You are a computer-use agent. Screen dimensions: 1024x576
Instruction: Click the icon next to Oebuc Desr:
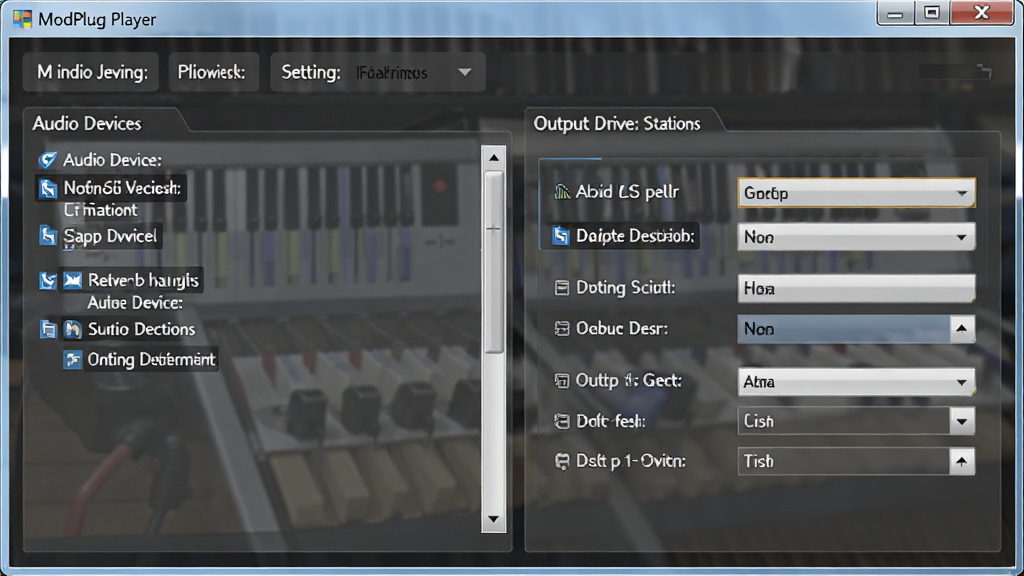(x=562, y=328)
